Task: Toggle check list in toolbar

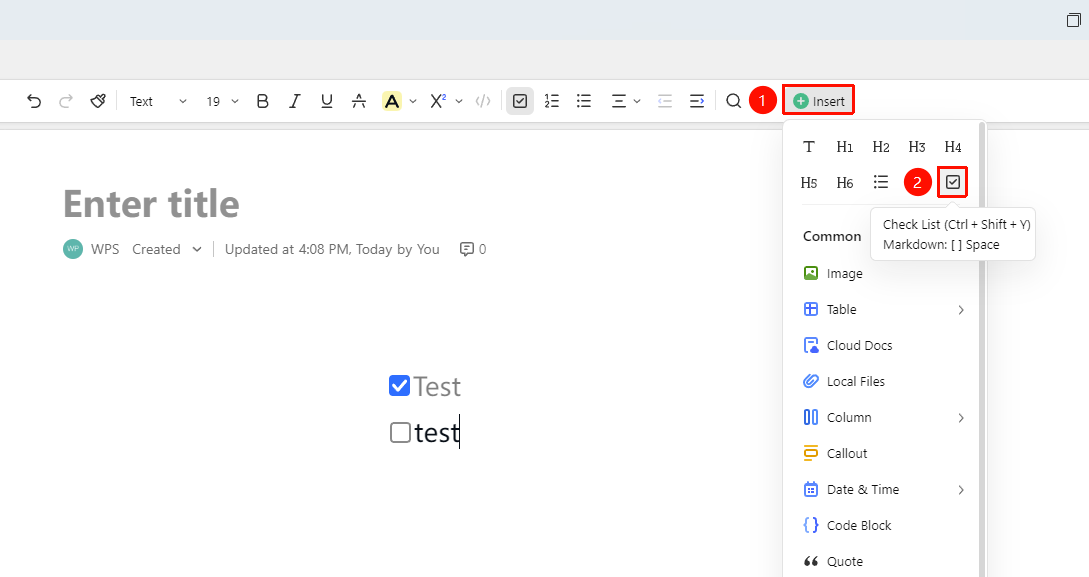Action: coord(519,101)
